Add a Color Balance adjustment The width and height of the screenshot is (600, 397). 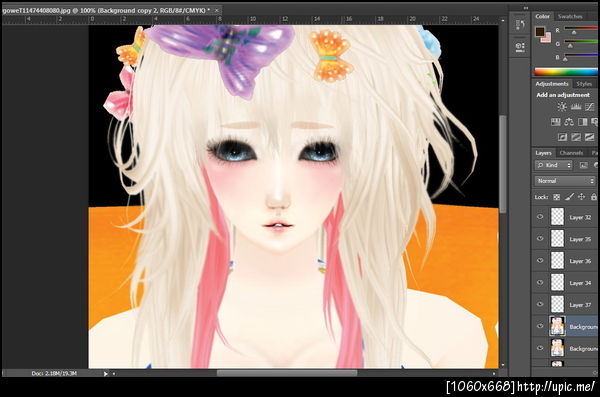(569, 122)
